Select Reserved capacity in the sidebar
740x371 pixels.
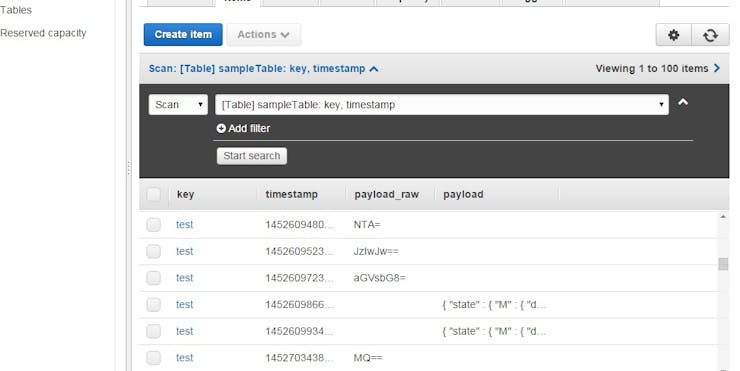(x=43, y=34)
